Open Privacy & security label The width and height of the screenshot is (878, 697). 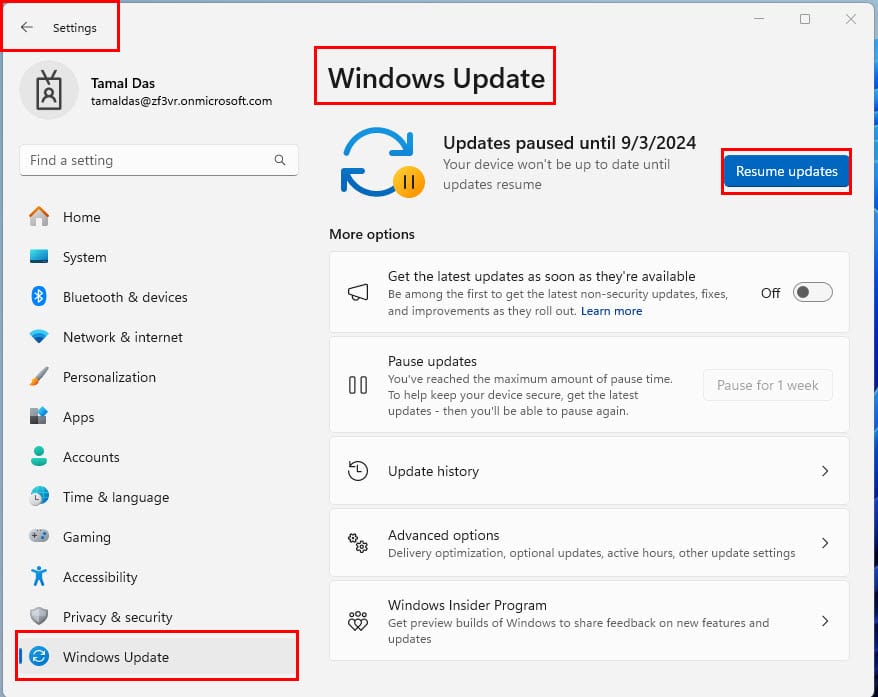point(118,618)
